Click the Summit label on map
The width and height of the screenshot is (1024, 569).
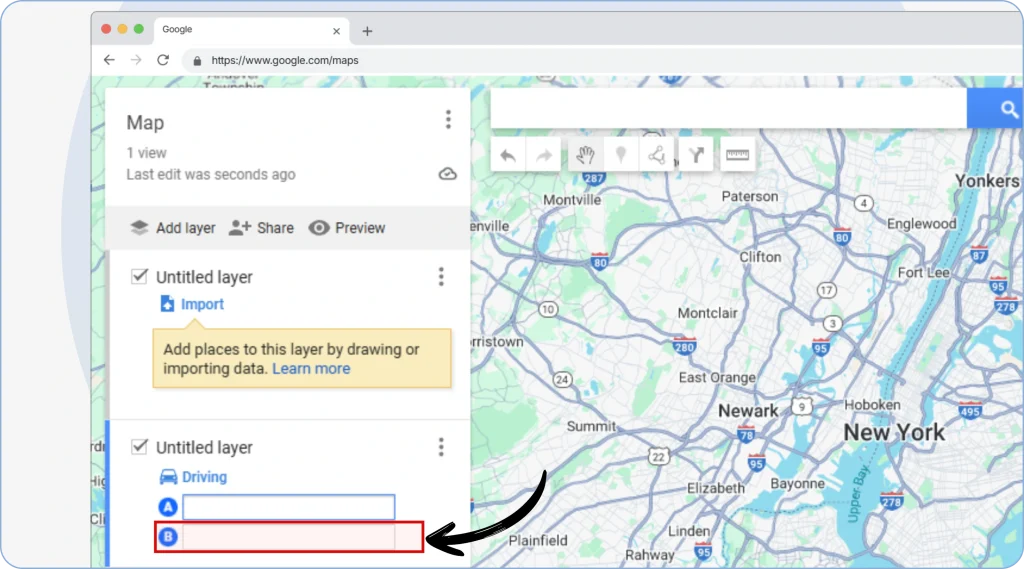pos(591,427)
